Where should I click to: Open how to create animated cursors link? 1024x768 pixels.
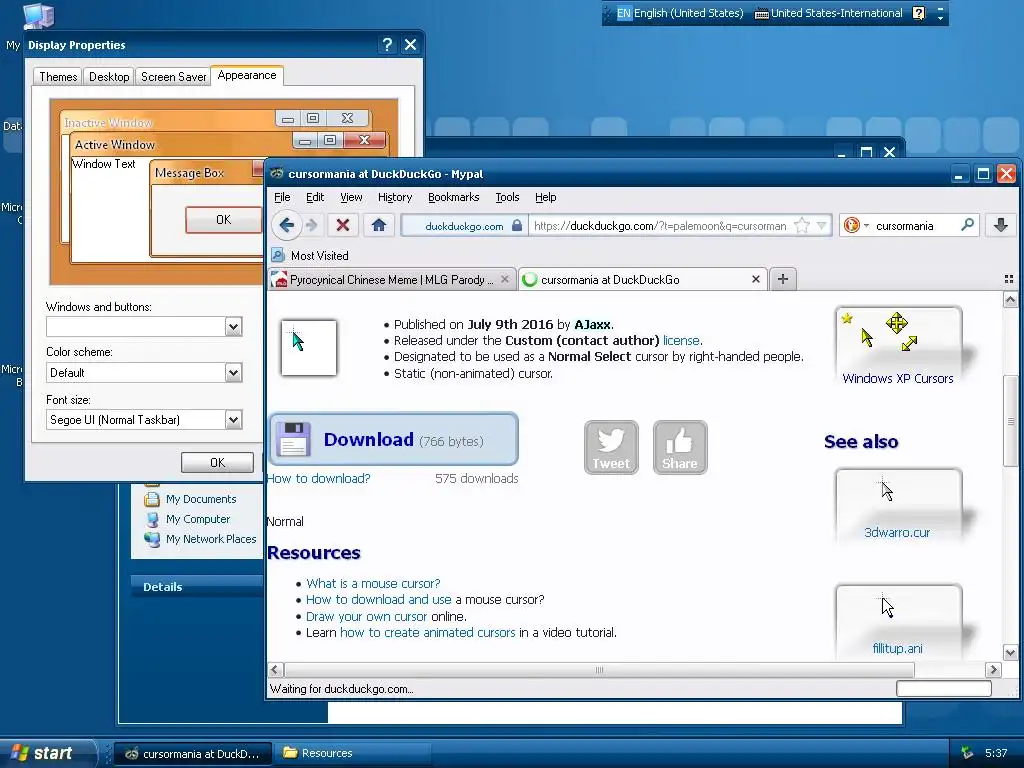[428, 632]
